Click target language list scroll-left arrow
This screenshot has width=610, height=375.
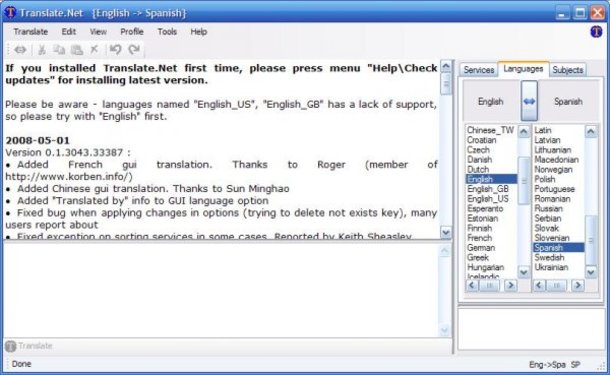[x=539, y=286]
